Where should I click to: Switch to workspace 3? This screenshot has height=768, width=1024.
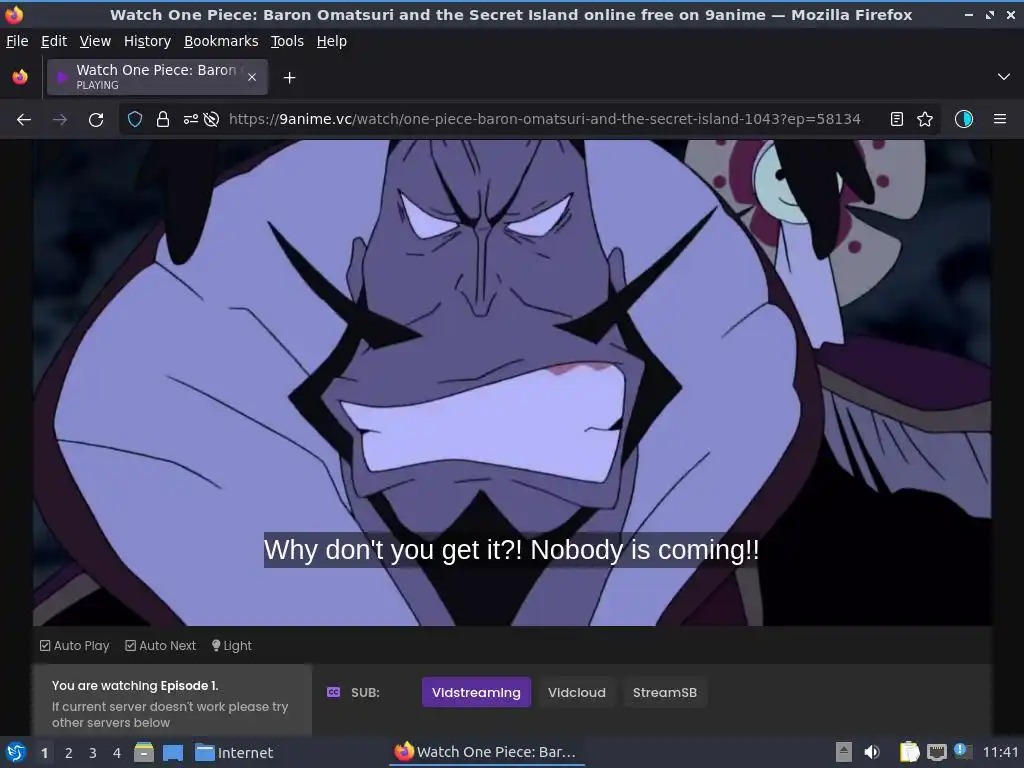[x=93, y=753]
